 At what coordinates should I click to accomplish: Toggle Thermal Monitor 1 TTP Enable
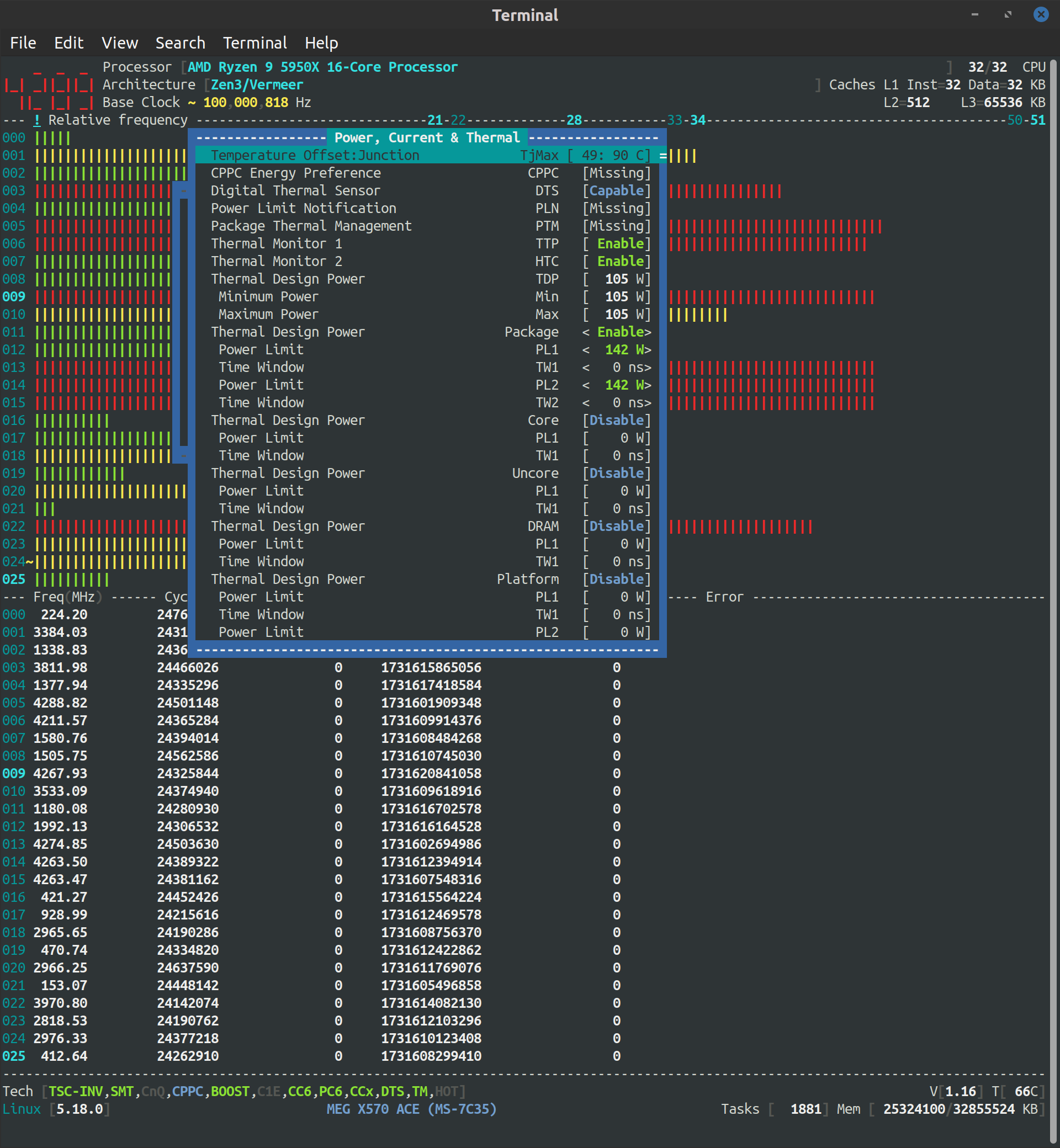(x=617, y=244)
